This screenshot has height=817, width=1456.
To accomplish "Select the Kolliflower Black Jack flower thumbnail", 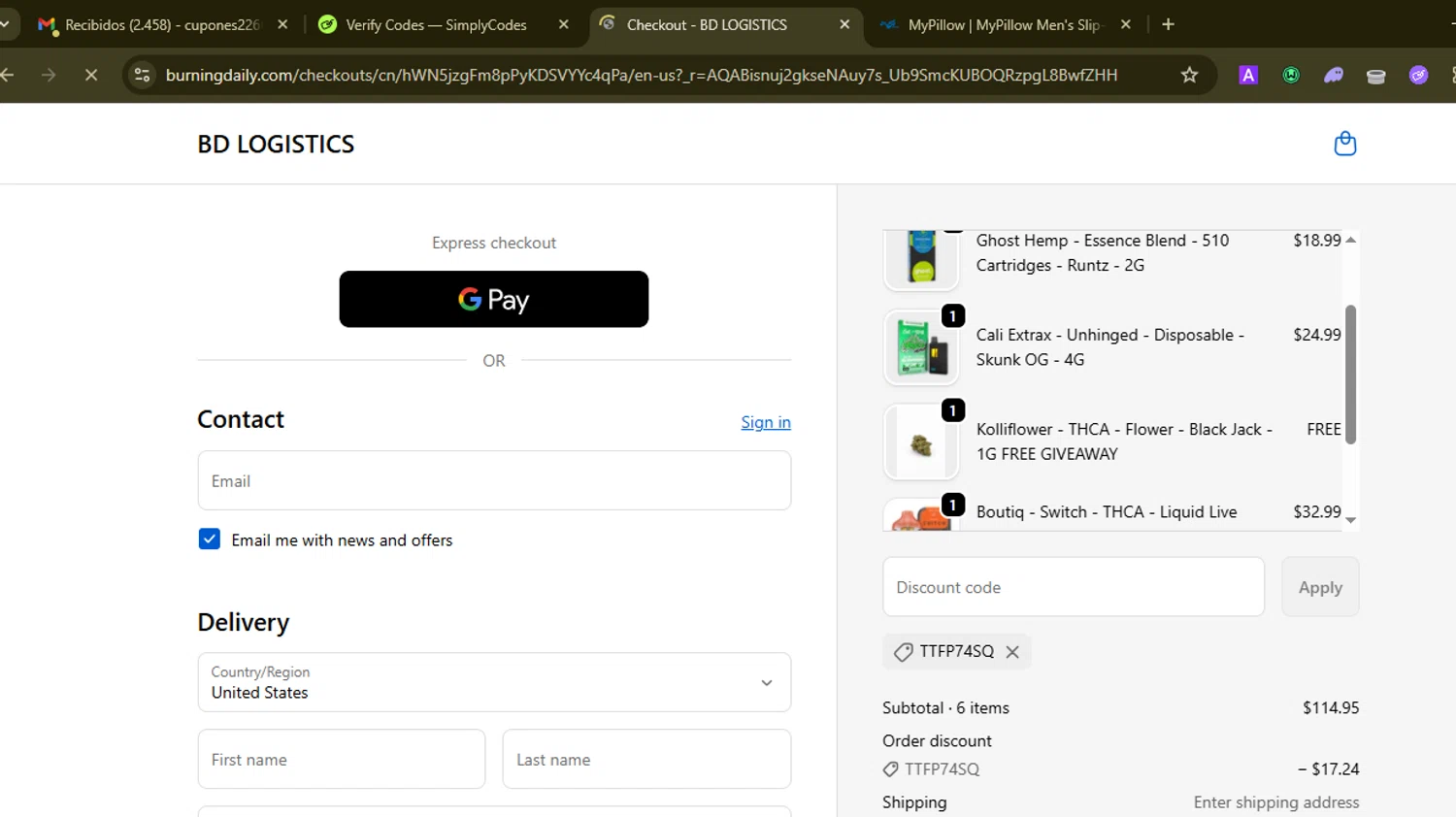I will point(921,441).
